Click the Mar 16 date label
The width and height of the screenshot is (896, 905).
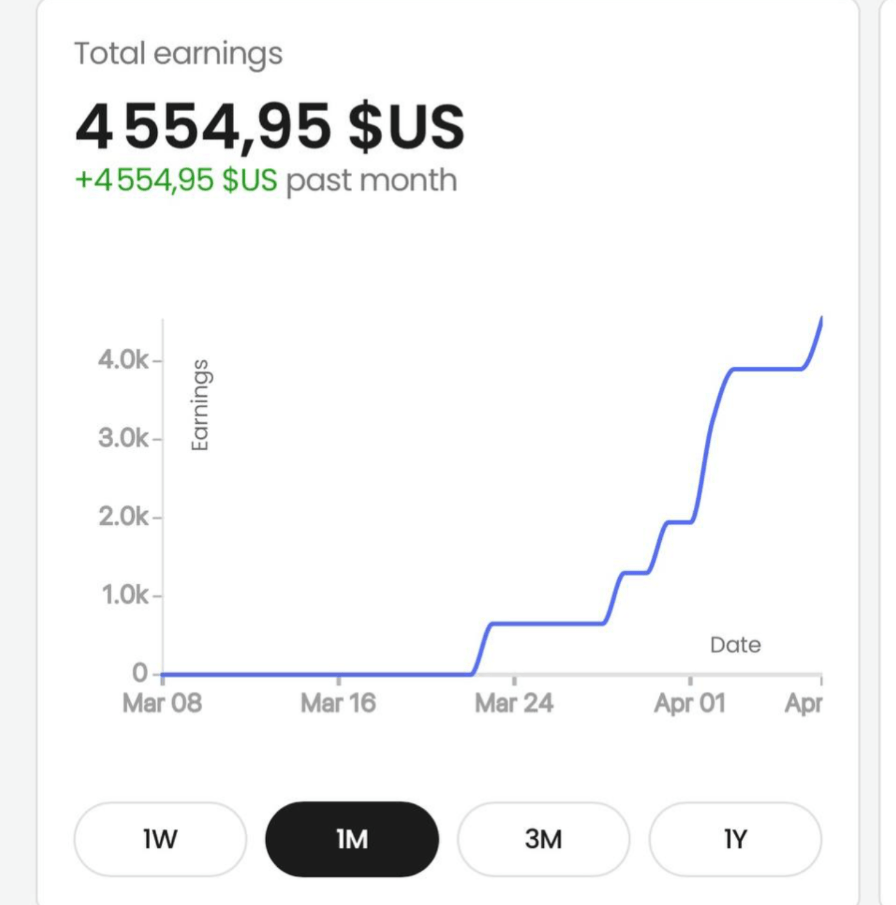click(338, 703)
